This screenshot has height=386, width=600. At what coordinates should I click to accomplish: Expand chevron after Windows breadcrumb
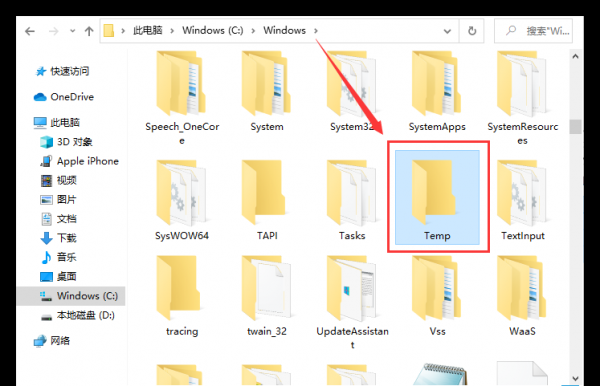tap(316, 31)
